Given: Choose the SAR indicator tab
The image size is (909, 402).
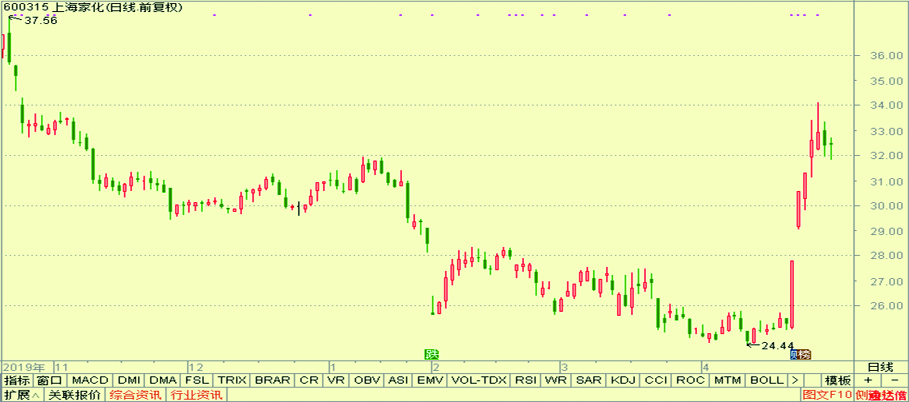Looking at the screenshot, I should pyautogui.click(x=590, y=381).
